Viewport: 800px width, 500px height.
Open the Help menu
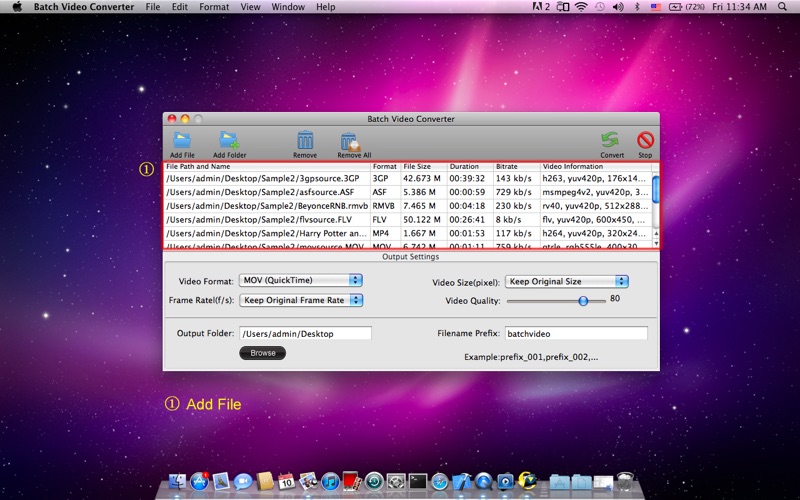coord(326,7)
